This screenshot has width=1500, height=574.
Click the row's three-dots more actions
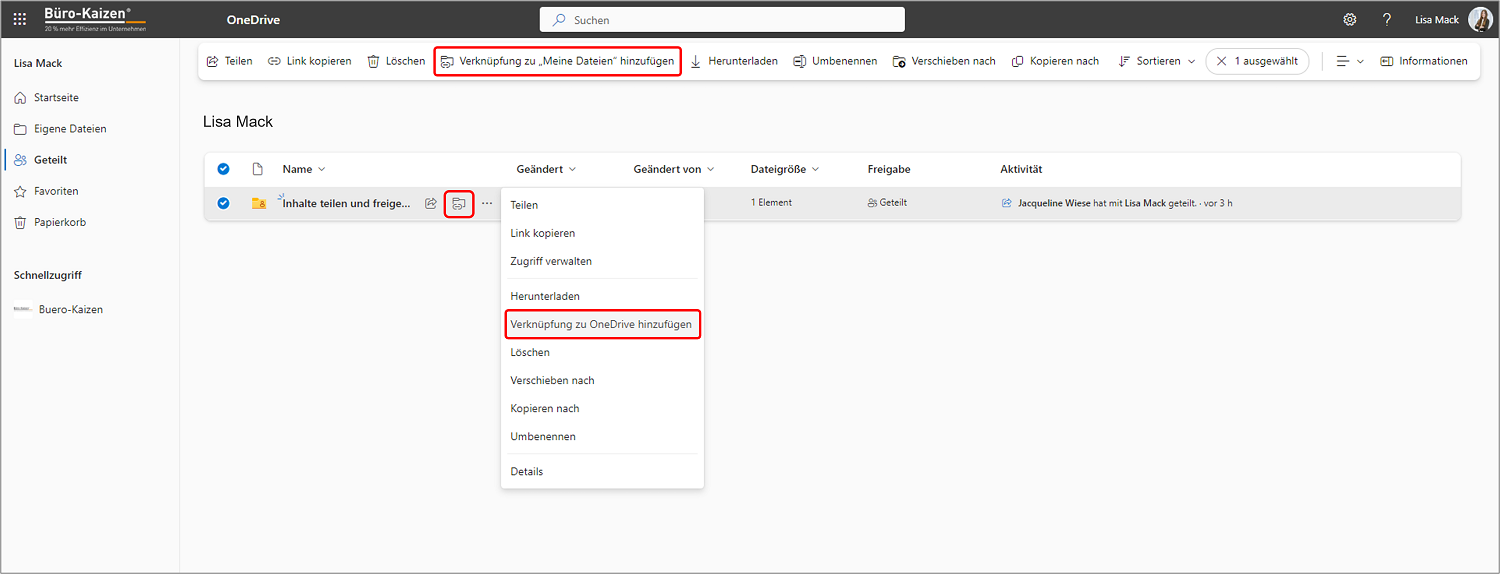click(x=487, y=203)
